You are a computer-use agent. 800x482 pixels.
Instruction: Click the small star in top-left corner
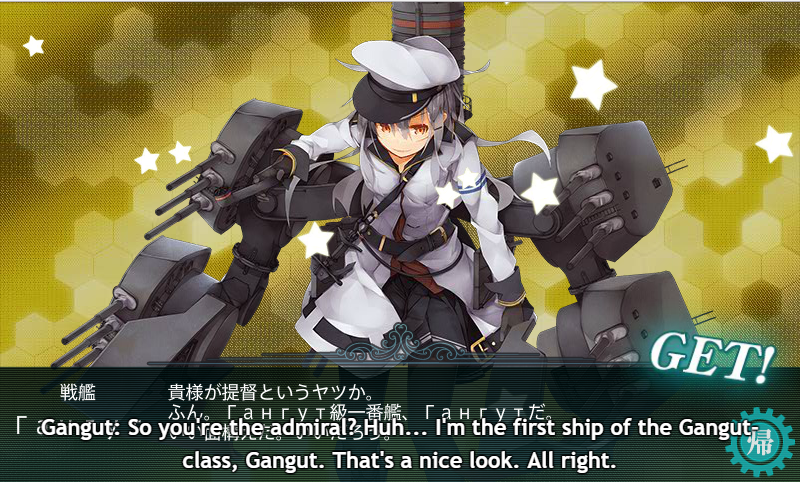coord(33,45)
